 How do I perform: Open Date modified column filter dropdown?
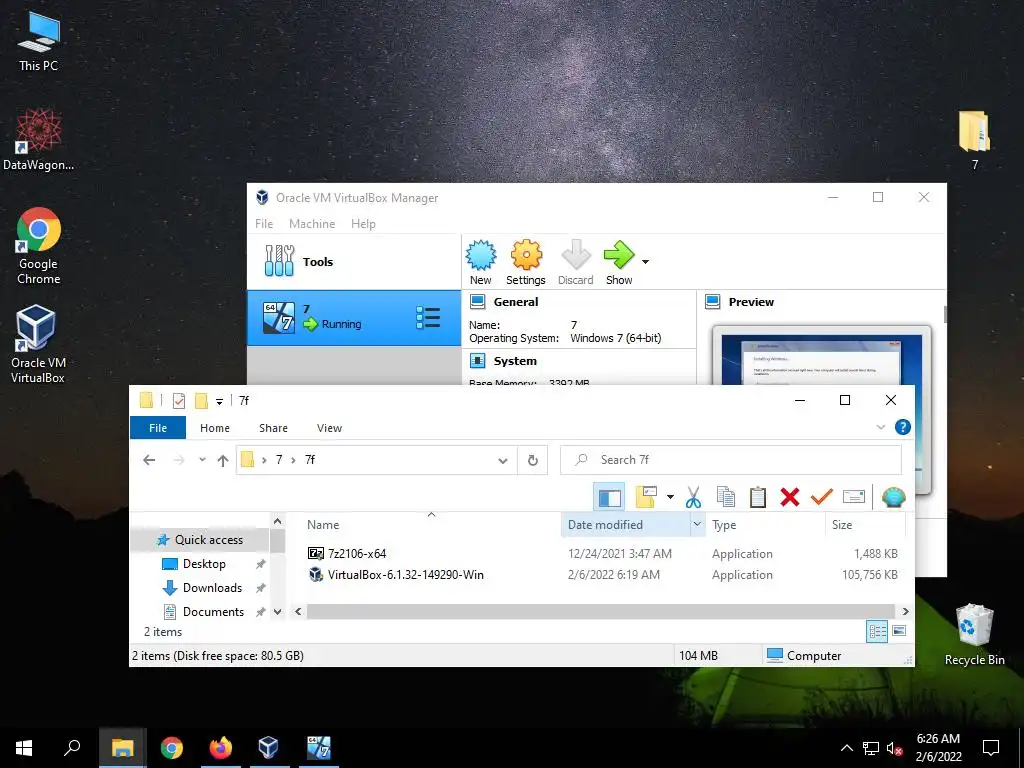pos(697,524)
